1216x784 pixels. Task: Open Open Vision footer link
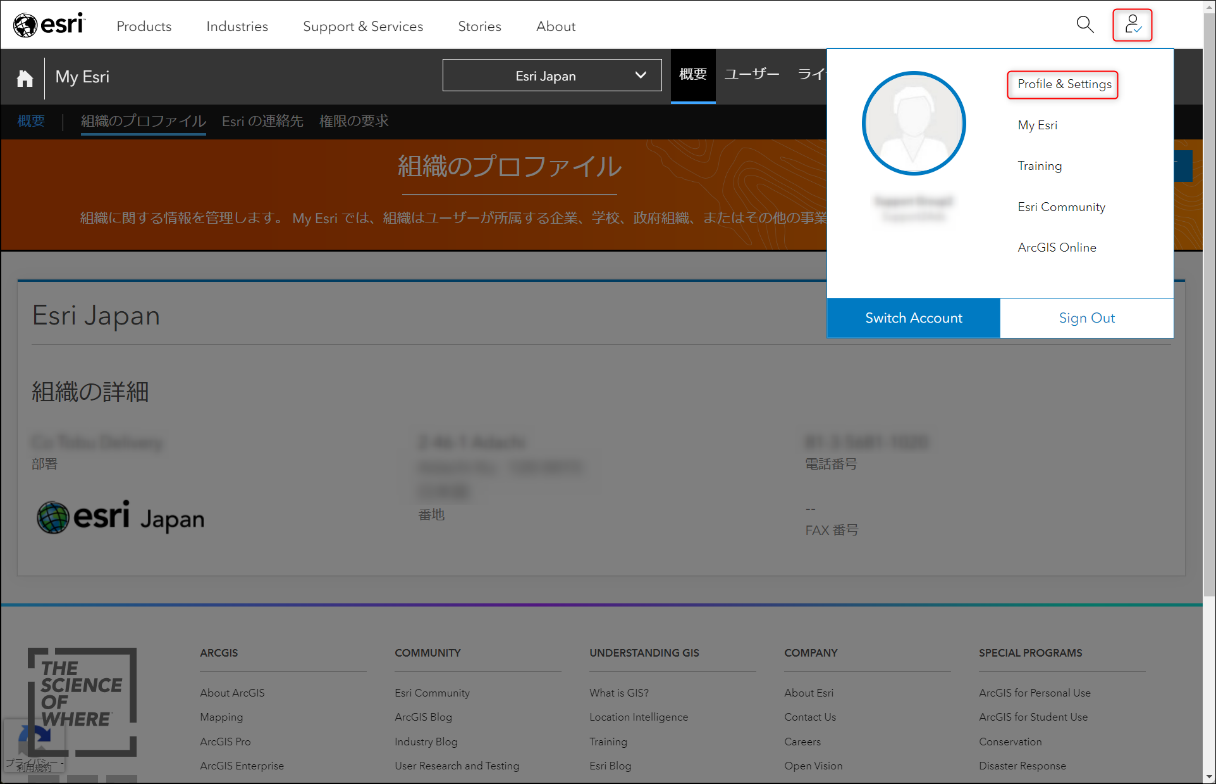813,766
